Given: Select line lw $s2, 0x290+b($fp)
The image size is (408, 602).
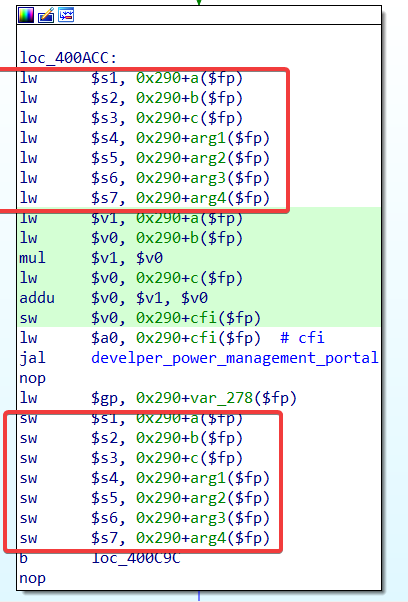Looking at the screenshot, I should (x=131, y=98).
